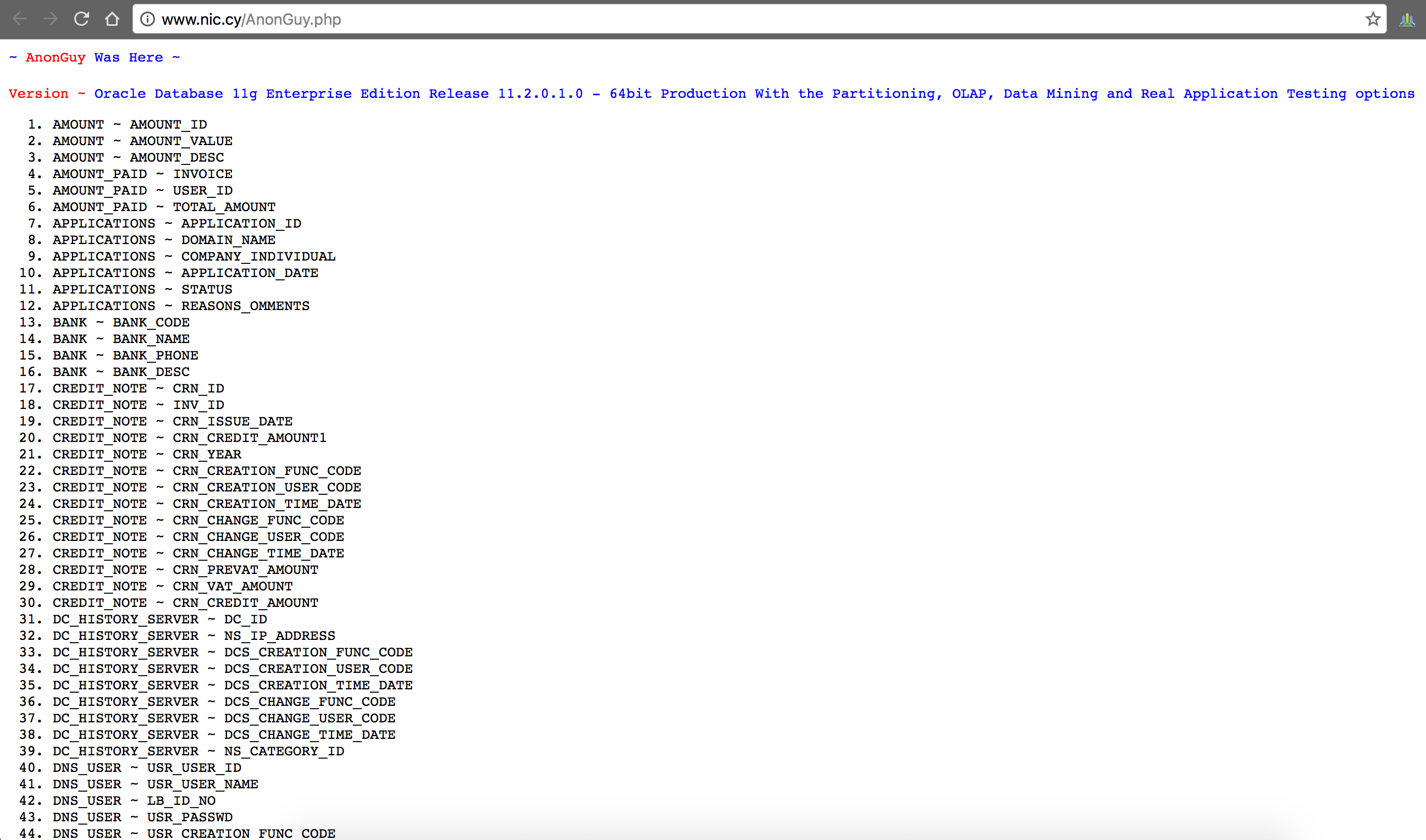Viewport: 1426px width, 840px height.
Task: Click the 'CRN_CREATION_TIME_DATE' row
Action: [207, 504]
